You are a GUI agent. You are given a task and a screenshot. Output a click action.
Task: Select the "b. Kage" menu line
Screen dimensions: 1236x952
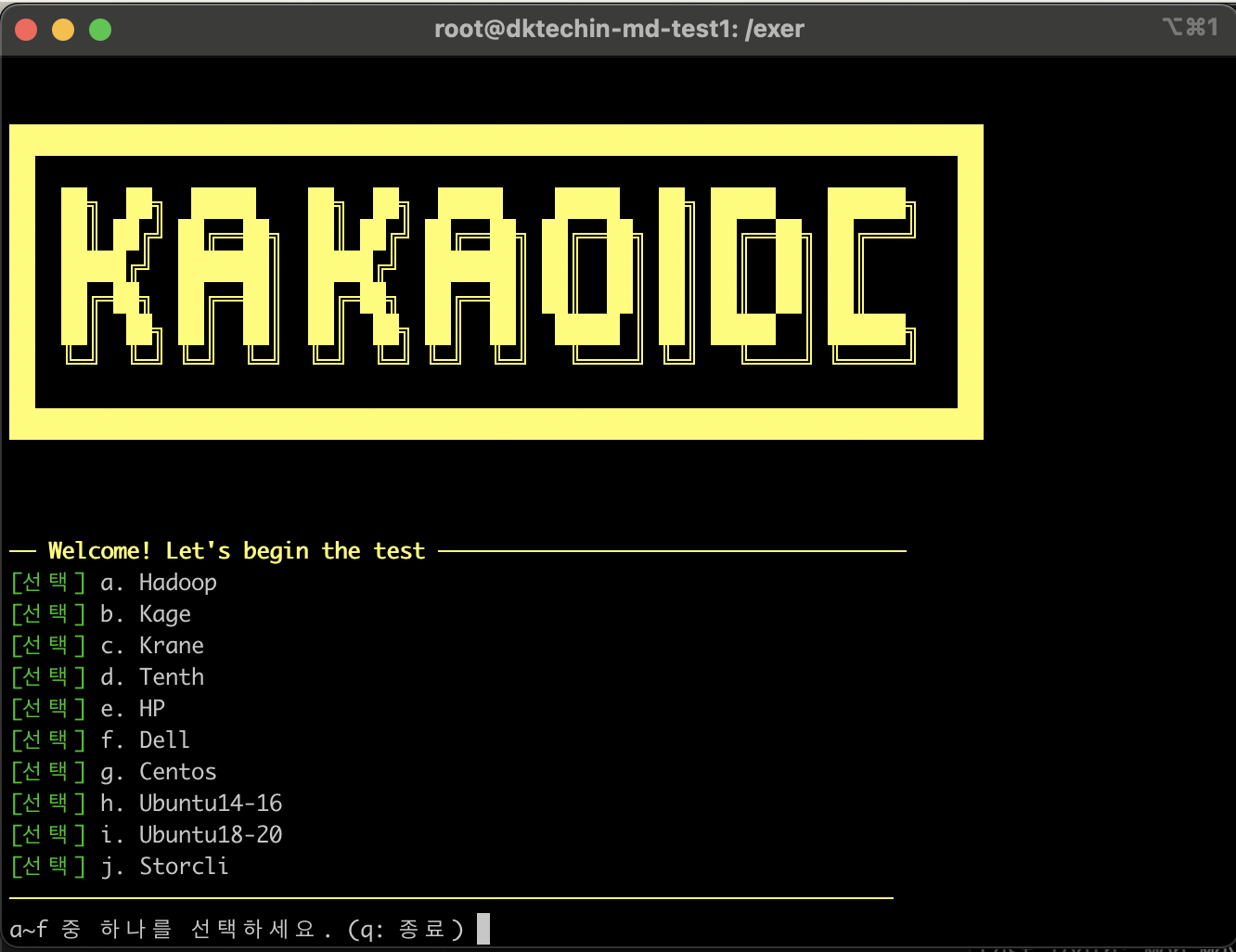coord(101,614)
